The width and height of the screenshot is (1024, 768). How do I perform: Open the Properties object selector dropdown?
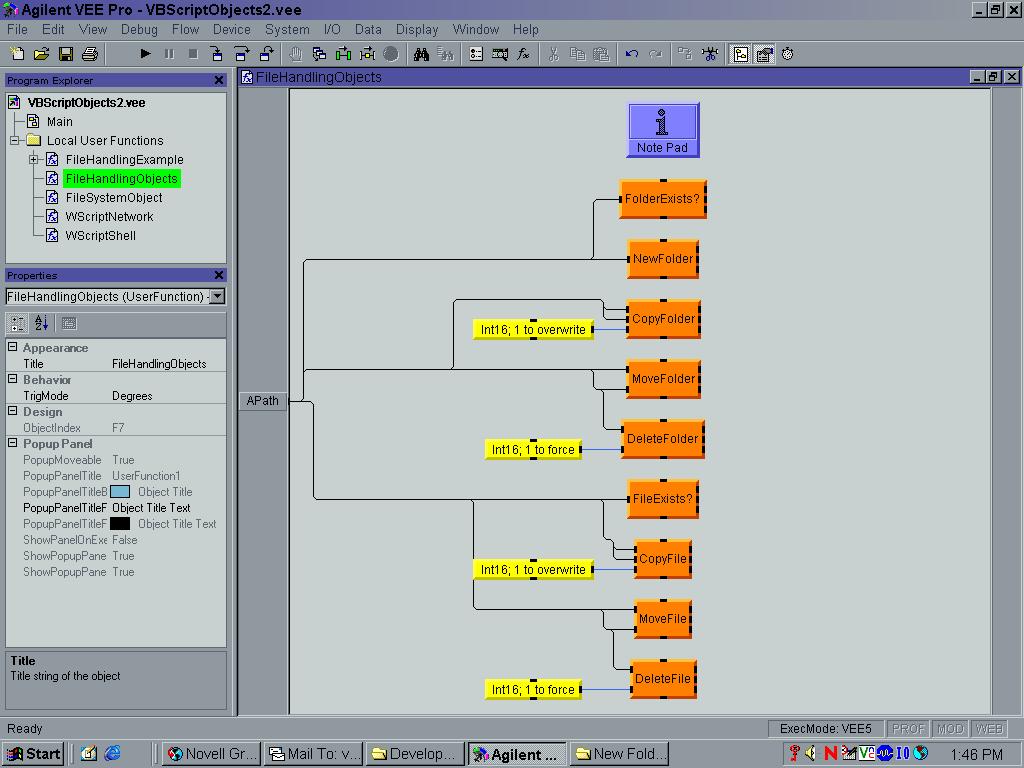(x=217, y=296)
